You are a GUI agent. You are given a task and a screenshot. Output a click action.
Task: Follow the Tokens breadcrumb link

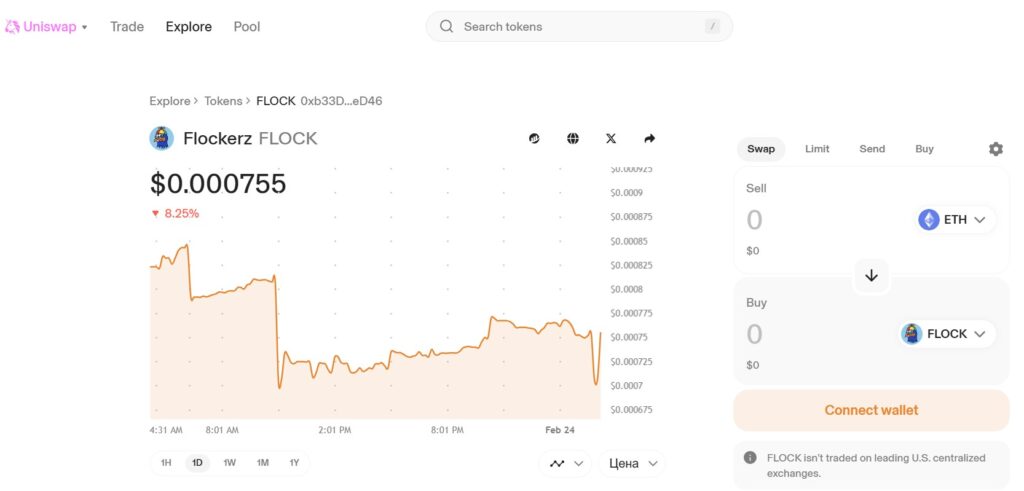(x=223, y=101)
